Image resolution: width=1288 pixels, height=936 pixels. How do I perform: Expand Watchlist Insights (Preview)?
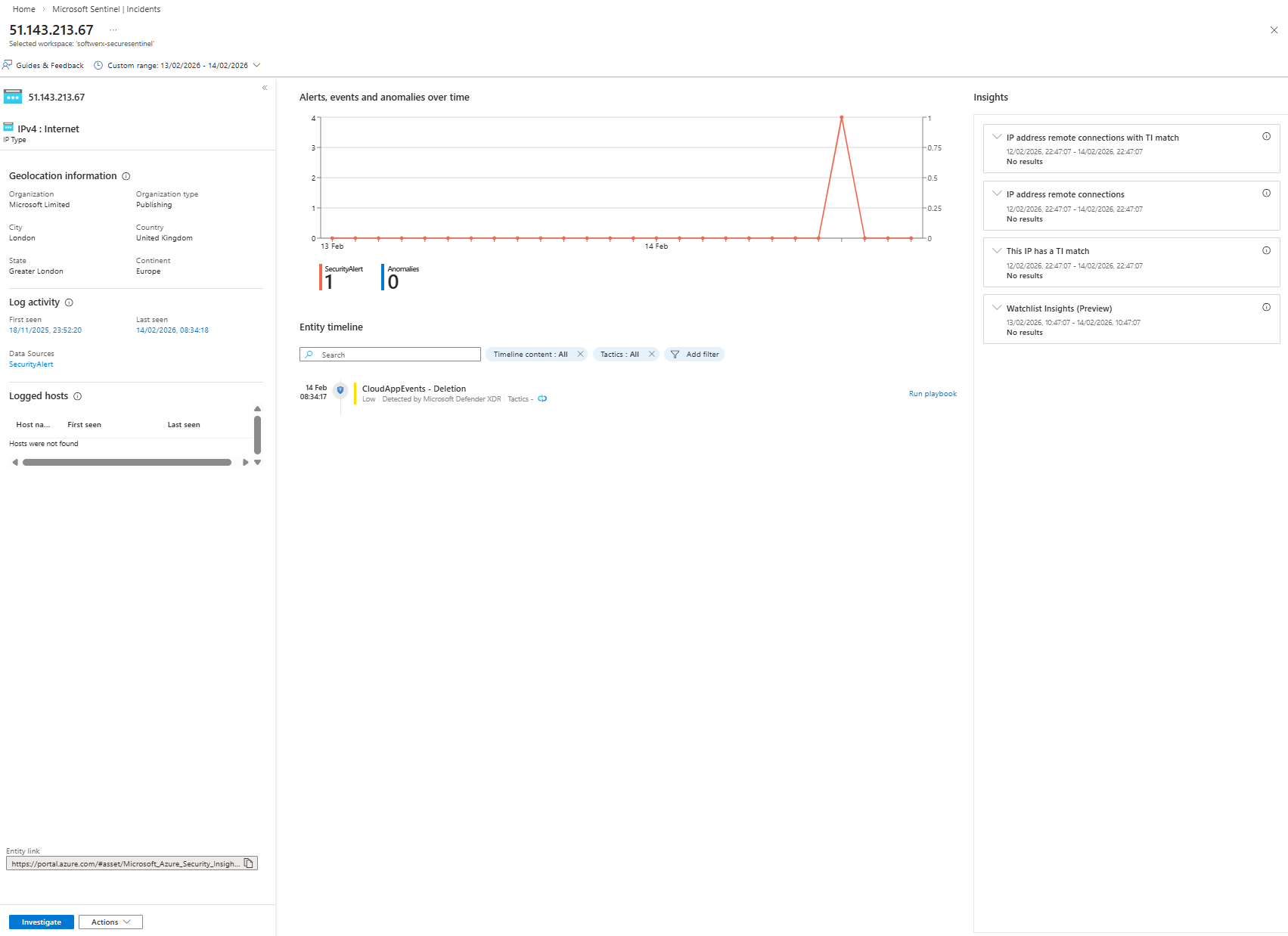[x=997, y=308]
